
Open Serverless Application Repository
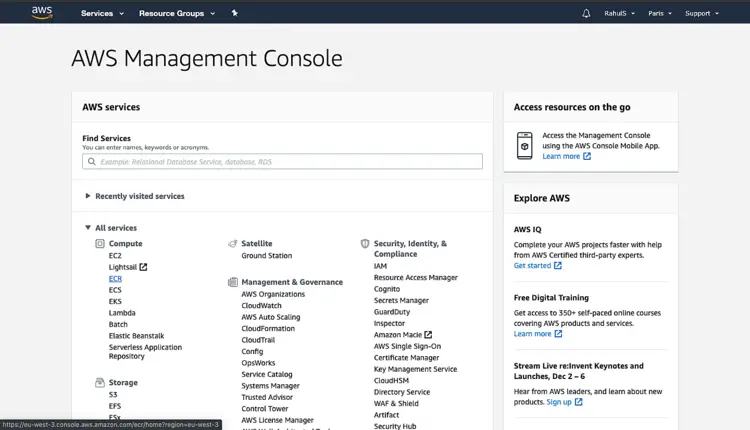[x=145, y=352]
